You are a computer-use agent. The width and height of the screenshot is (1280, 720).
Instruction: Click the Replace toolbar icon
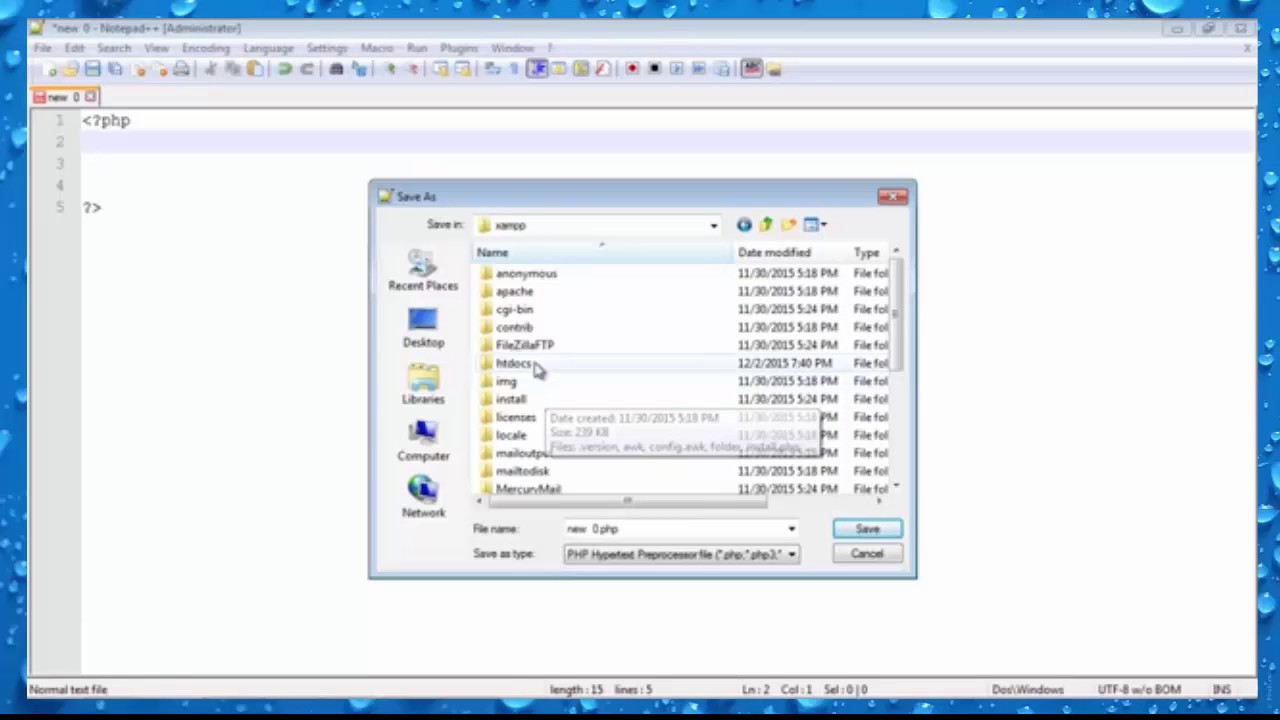click(x=358, y=69)
